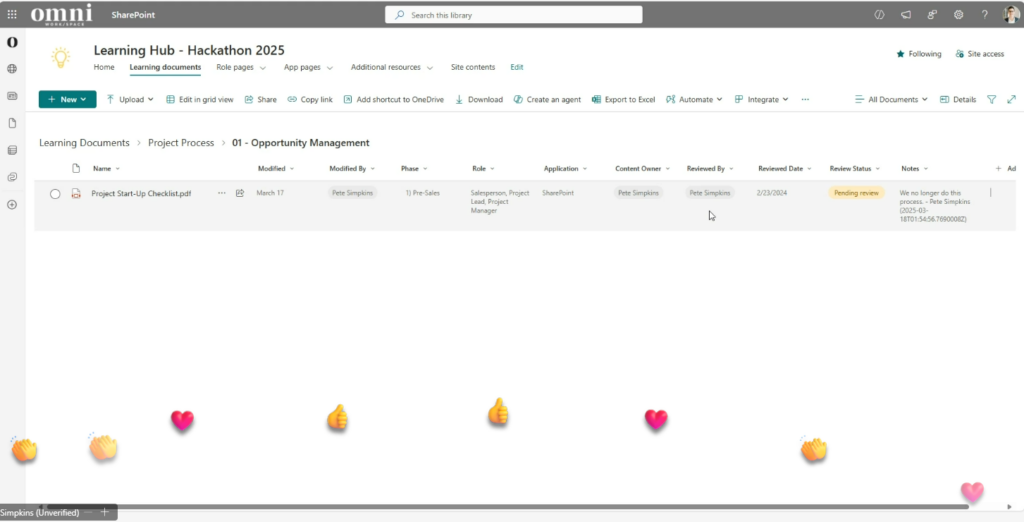Click the Learning Hub - Hackathon 2025 title
Screen dimensions: 1024x522
(x=189, y=50)
